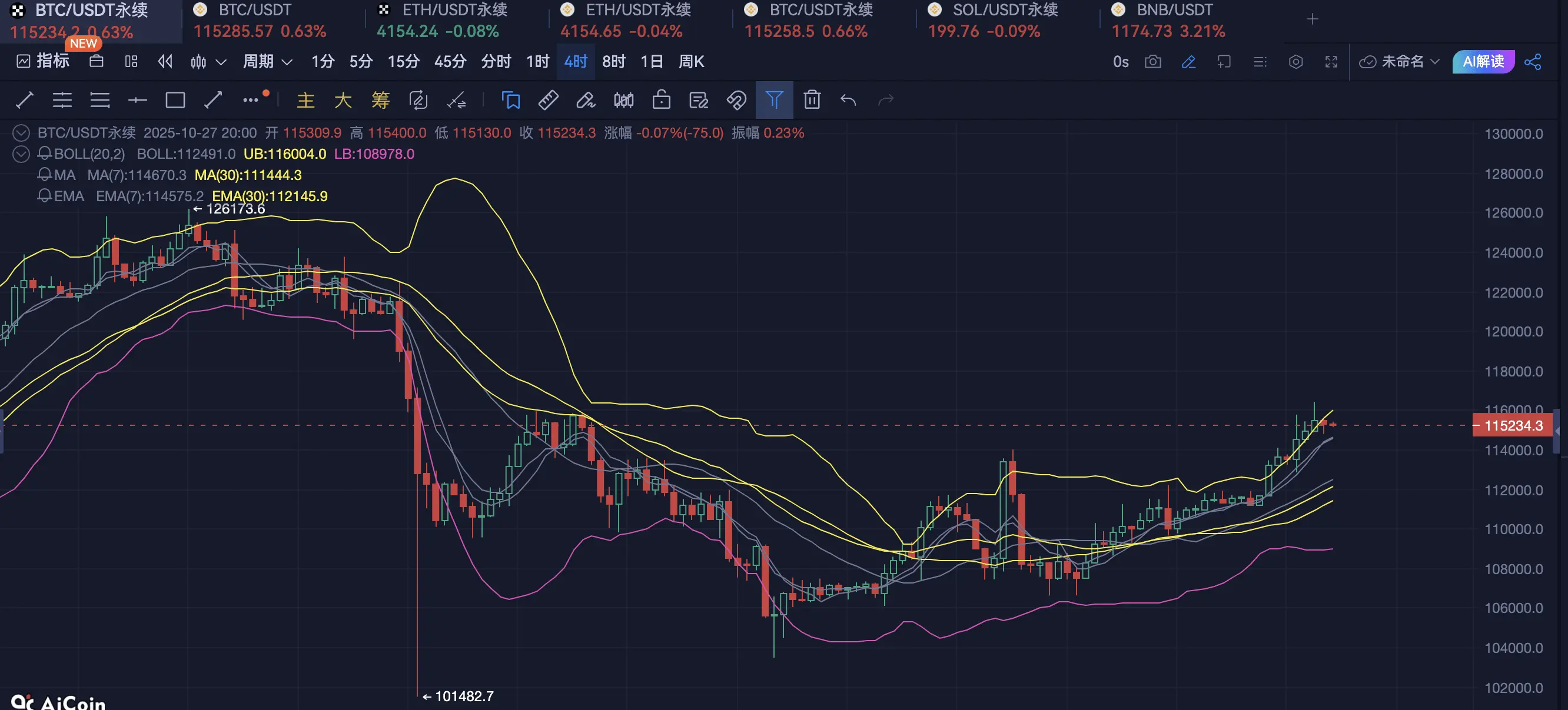The image size is (1568, 710).
Task: Click the AI解读 button
Action: 1483,61
